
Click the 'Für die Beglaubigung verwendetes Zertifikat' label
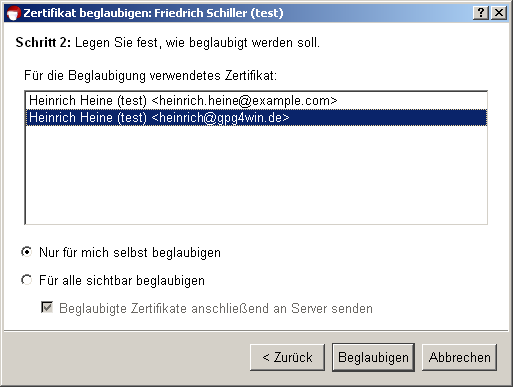click(x=150, y=75)
